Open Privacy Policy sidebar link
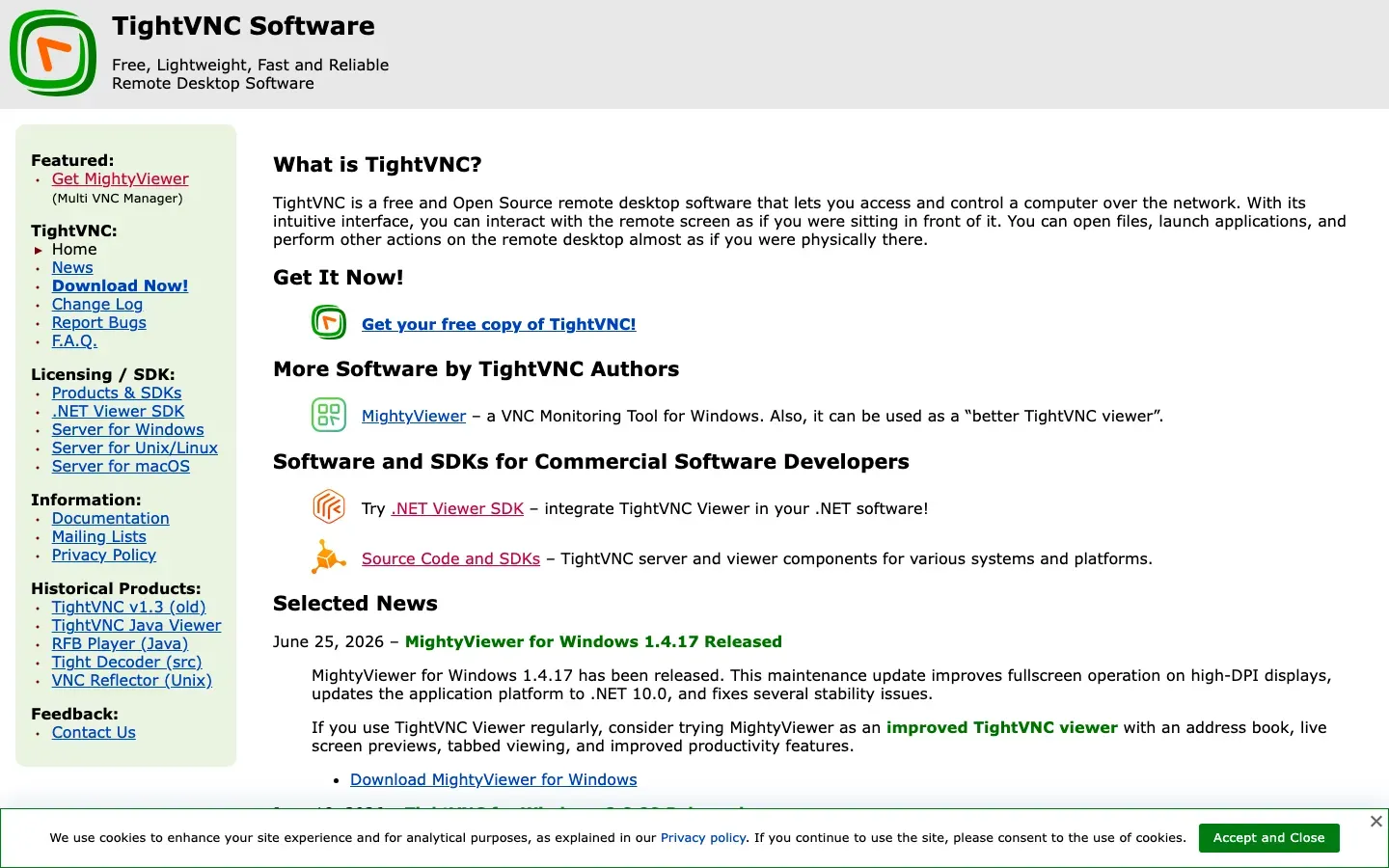The width and height of the screenshot is (1389, 868). point(104,555)
